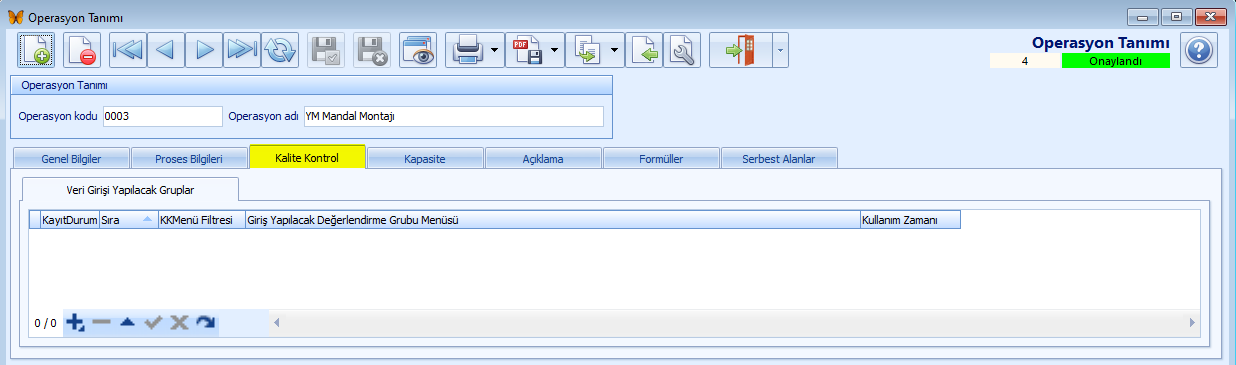
Task: Go to the next record
Action: pyautogui.click(x=204, y=50)
